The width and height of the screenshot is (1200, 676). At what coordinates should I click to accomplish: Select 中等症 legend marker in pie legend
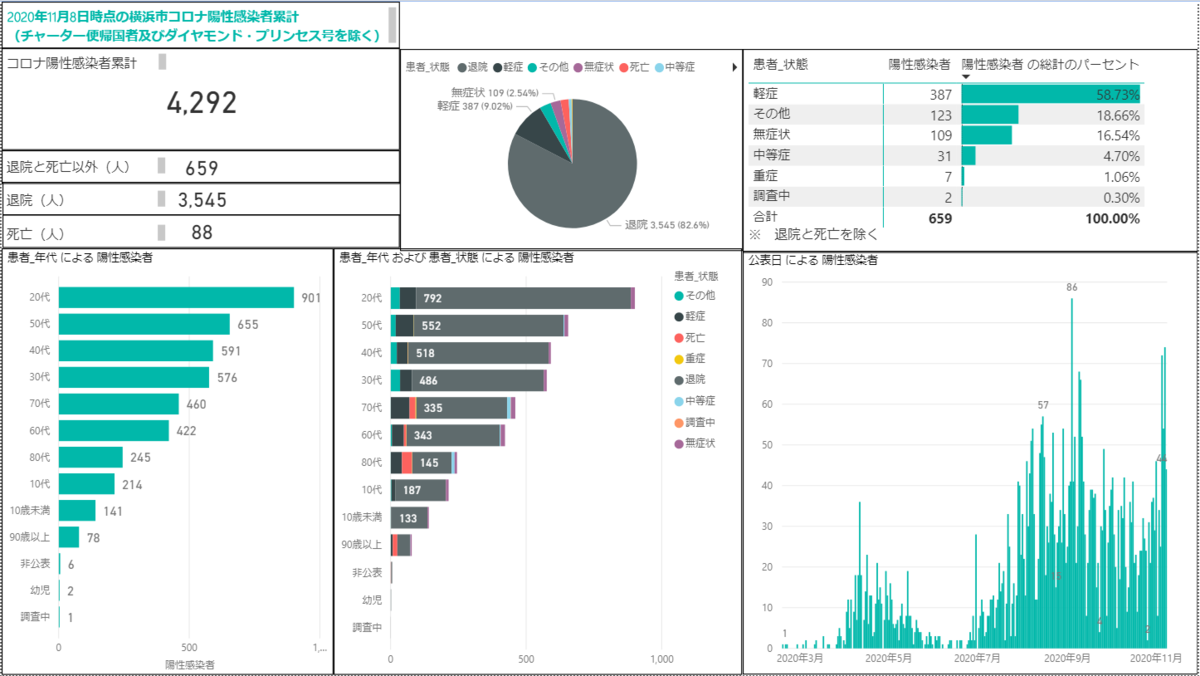(658, 67)
